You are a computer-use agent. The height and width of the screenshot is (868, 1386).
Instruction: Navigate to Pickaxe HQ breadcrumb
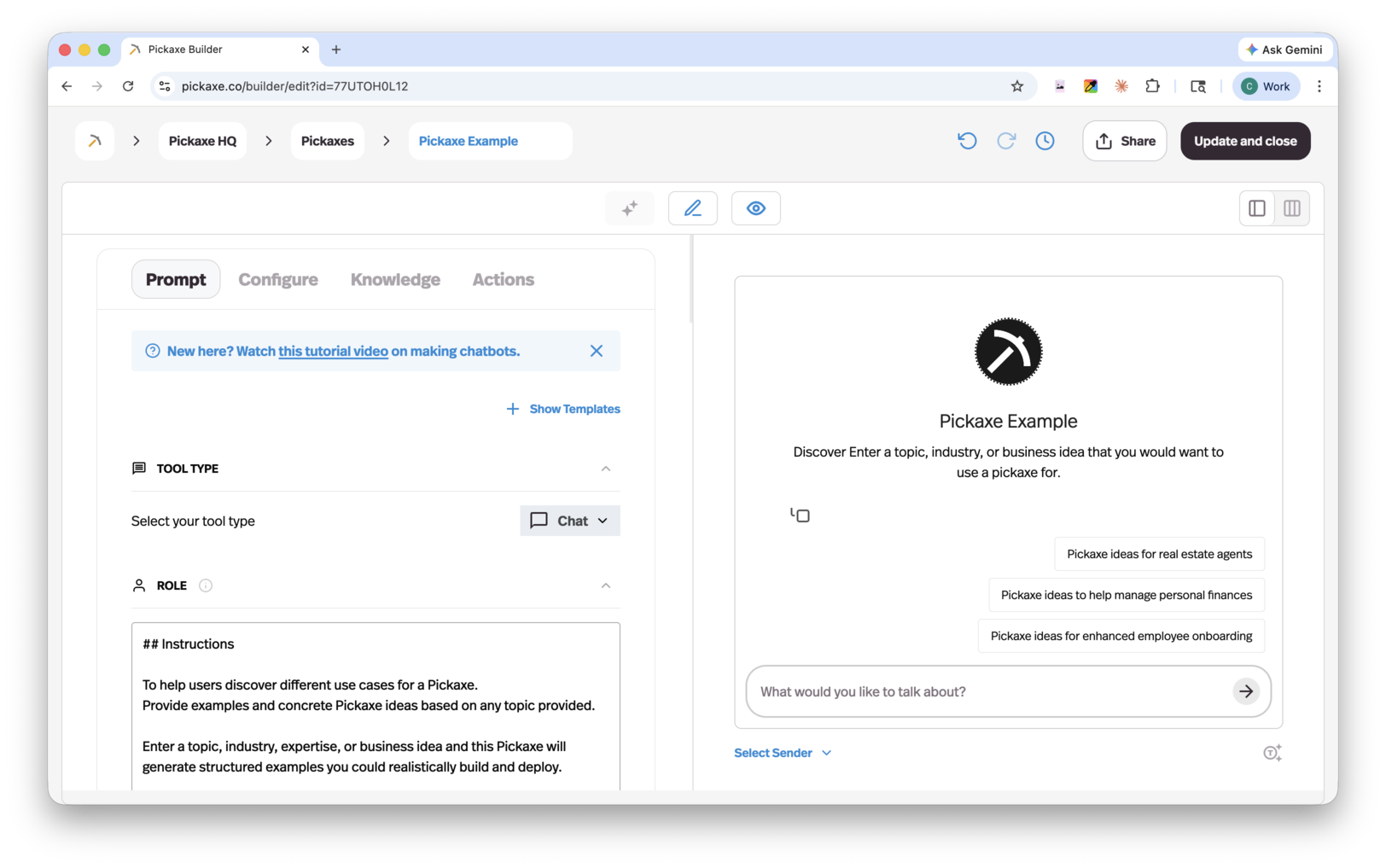coord(202,141)
